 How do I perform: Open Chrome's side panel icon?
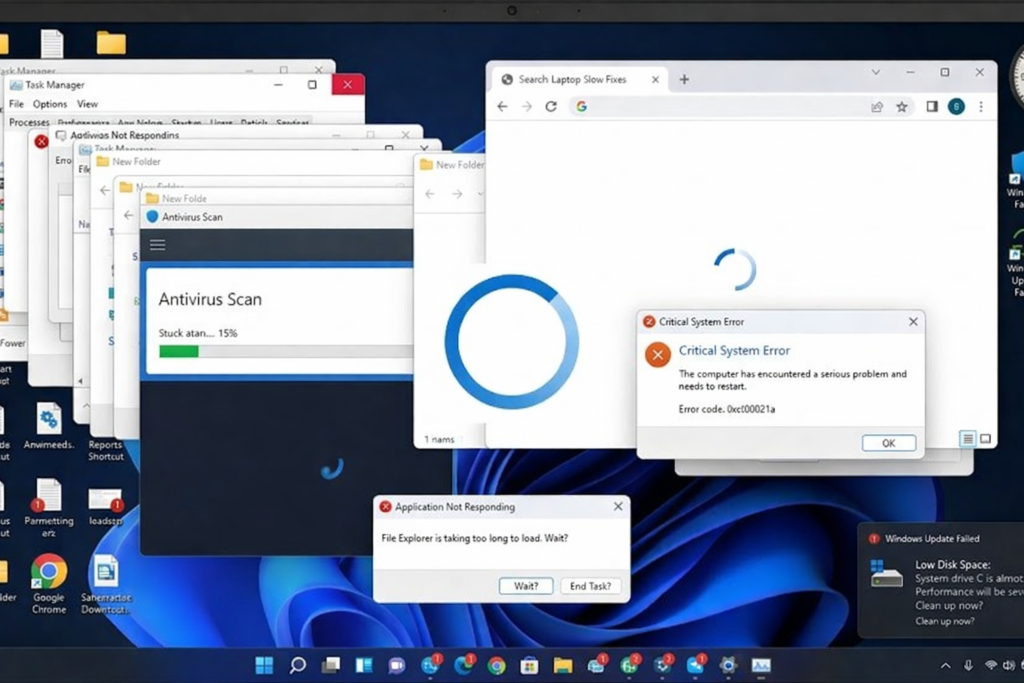pos(931,107)
